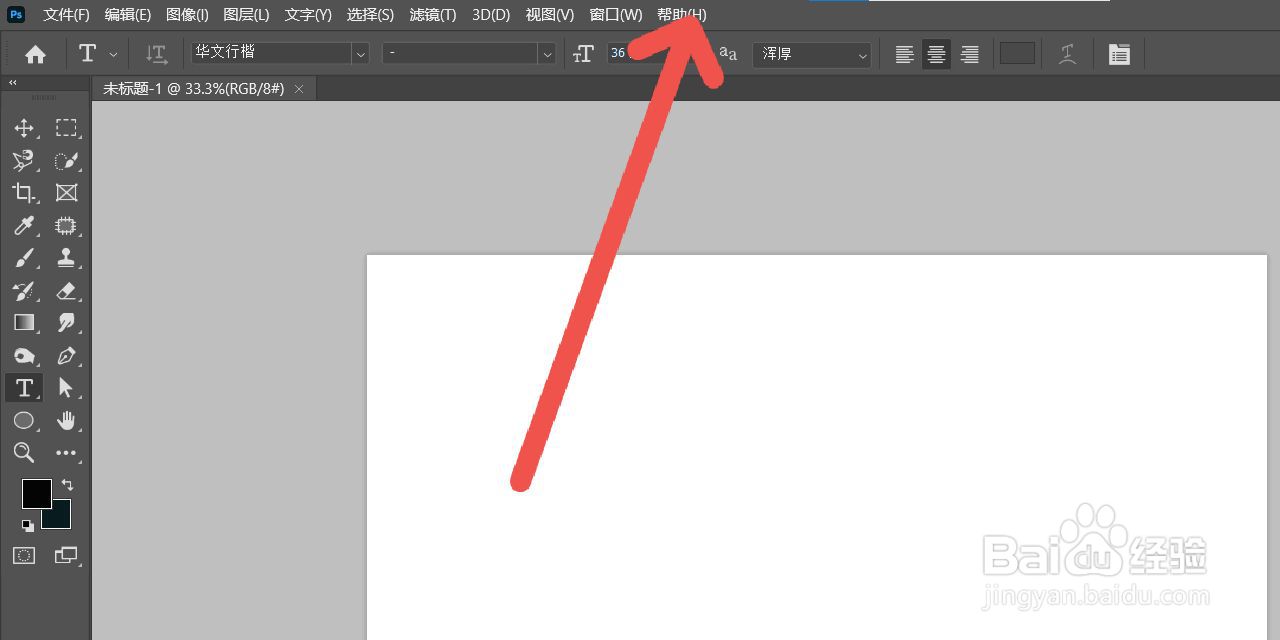Select the Spot Healing Brush tool

tap(66, 225)
